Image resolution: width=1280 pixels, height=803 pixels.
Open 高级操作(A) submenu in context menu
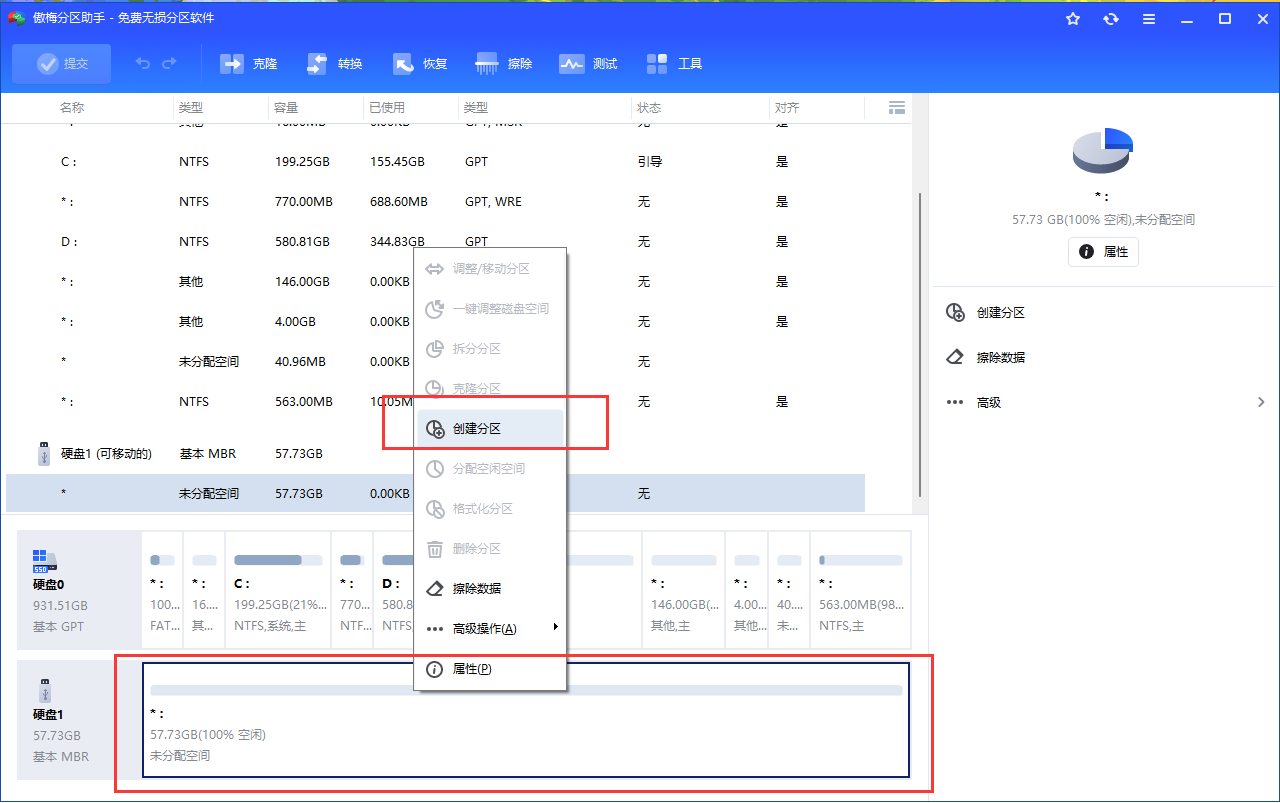[490, 629]
